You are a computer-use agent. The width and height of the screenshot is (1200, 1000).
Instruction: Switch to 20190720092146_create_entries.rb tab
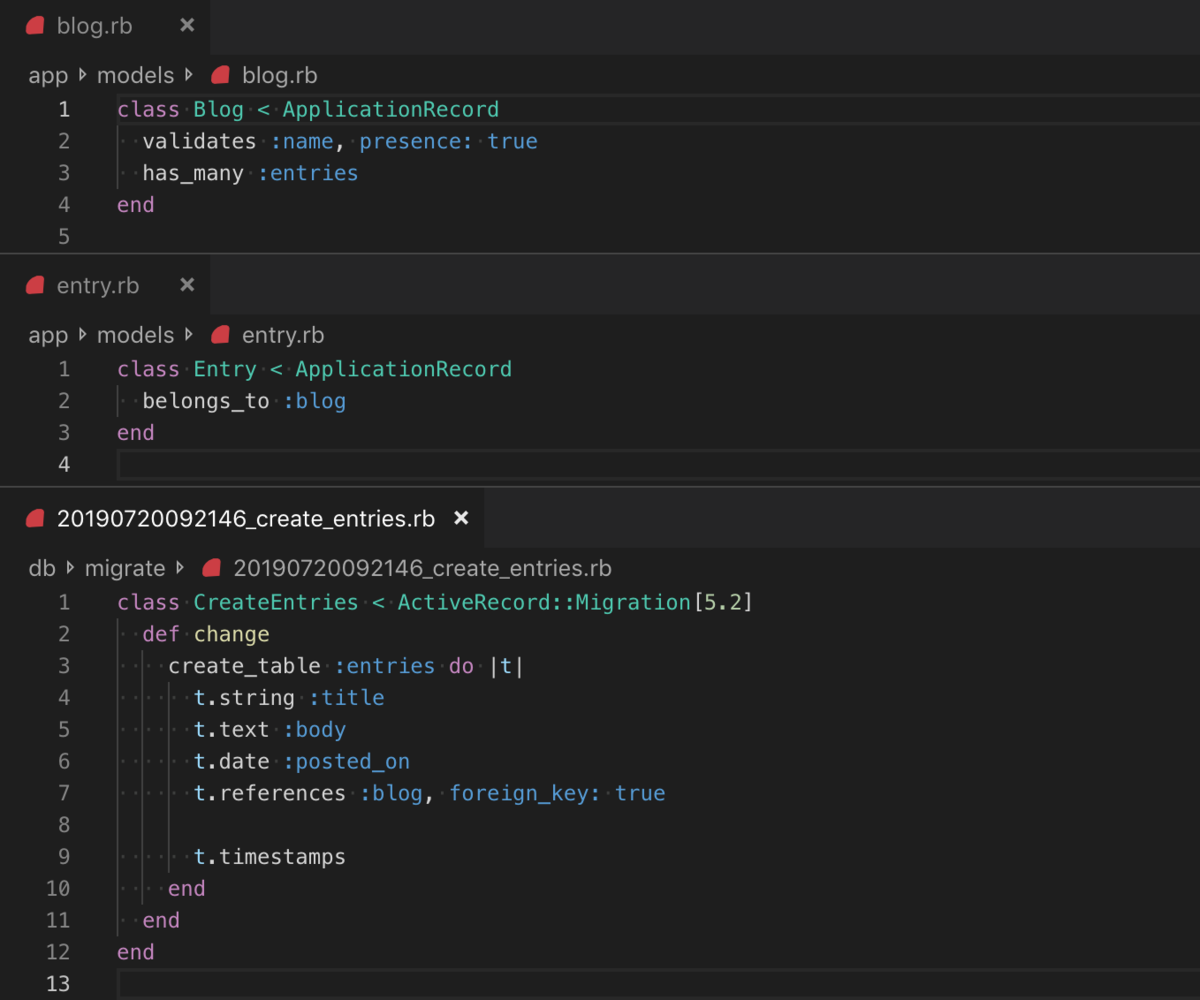245,518
